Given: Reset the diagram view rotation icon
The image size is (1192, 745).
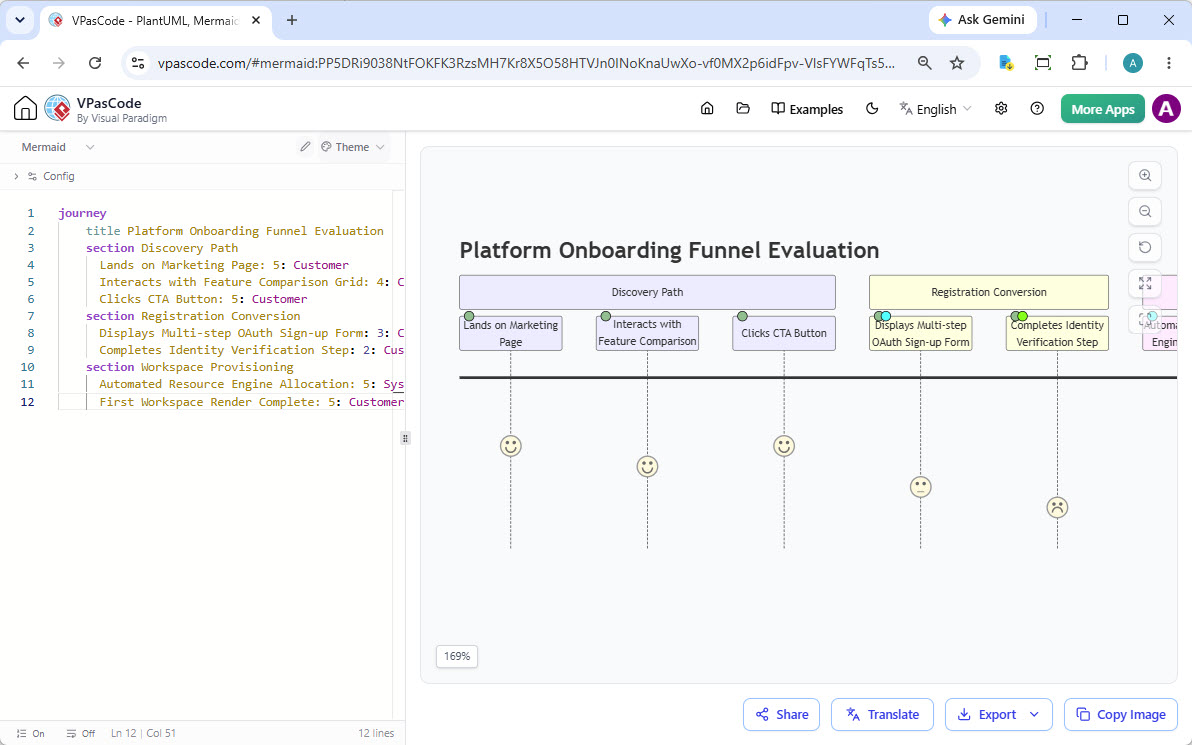Looking at the screenshot, I should 1145,247.
